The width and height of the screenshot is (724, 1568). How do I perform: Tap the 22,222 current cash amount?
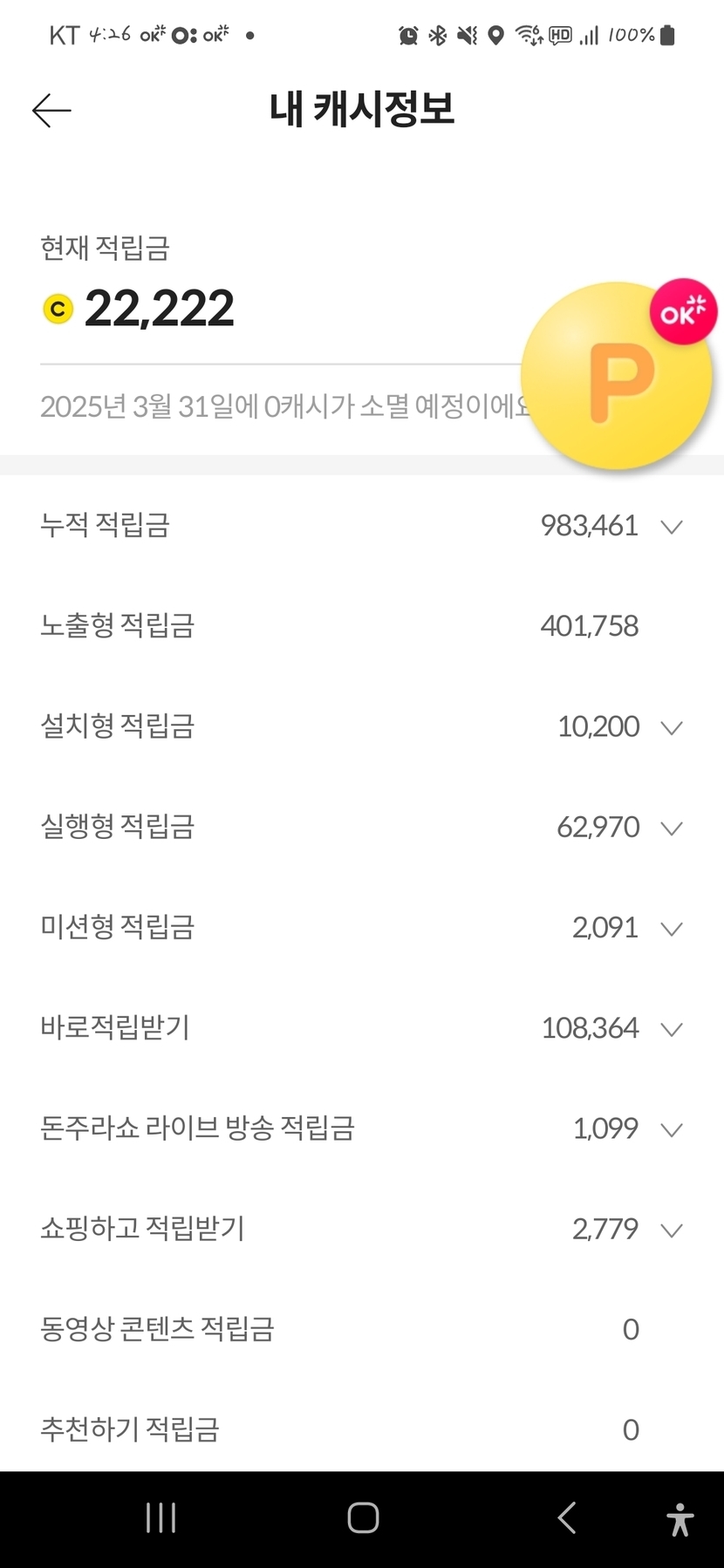[x=160, y=309]
